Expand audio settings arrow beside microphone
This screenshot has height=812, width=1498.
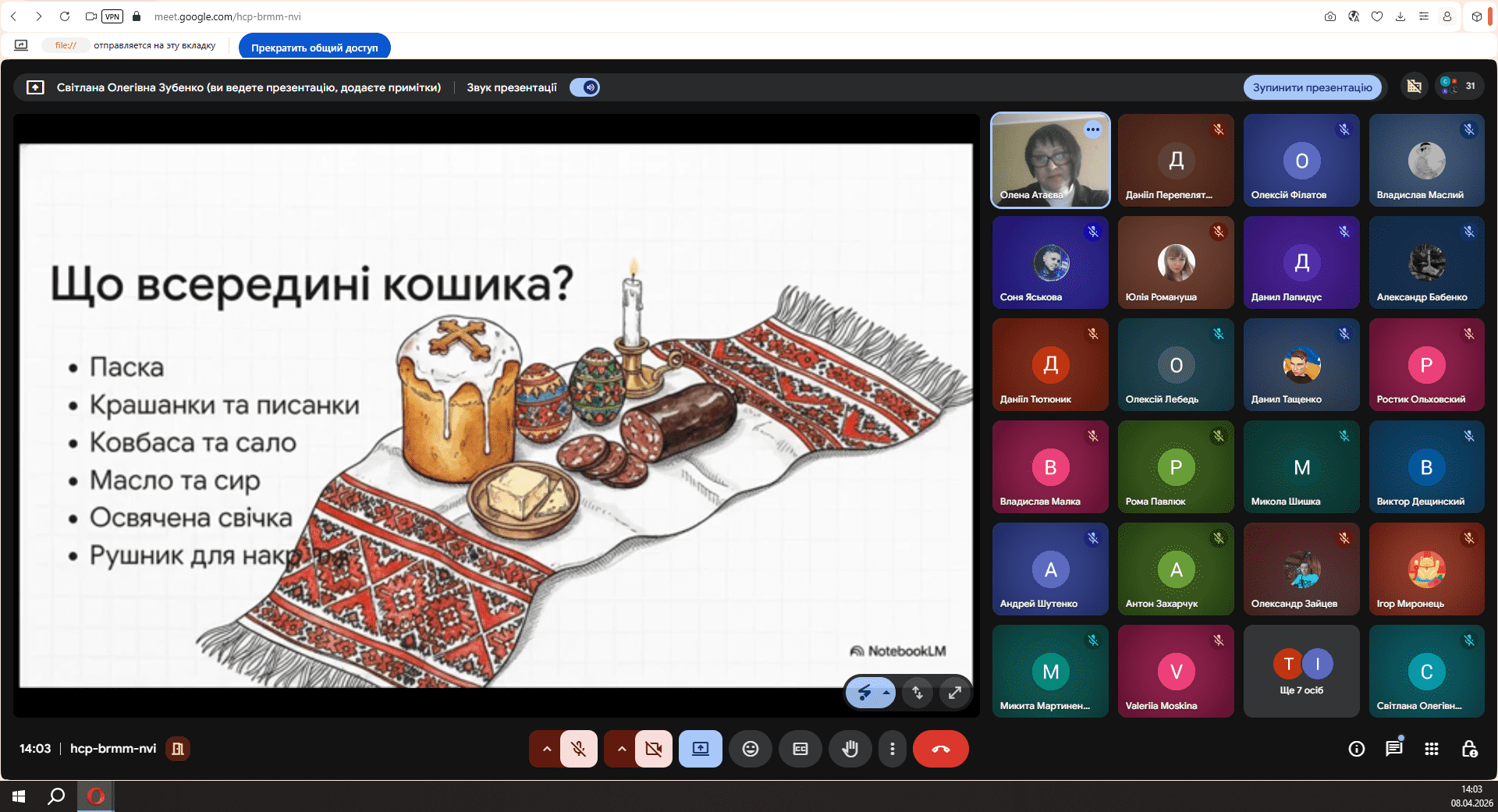click(x=546, y=749)
